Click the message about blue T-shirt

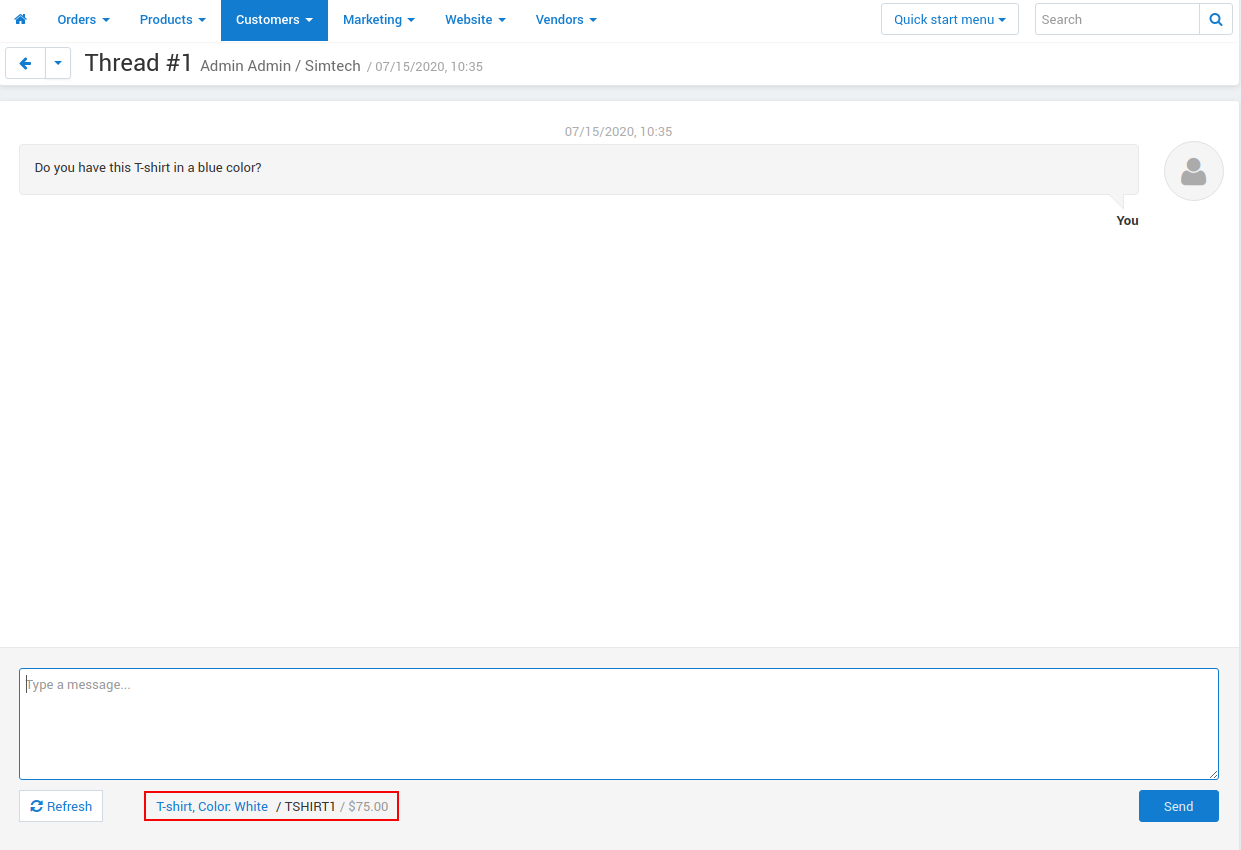pos(579,169)
